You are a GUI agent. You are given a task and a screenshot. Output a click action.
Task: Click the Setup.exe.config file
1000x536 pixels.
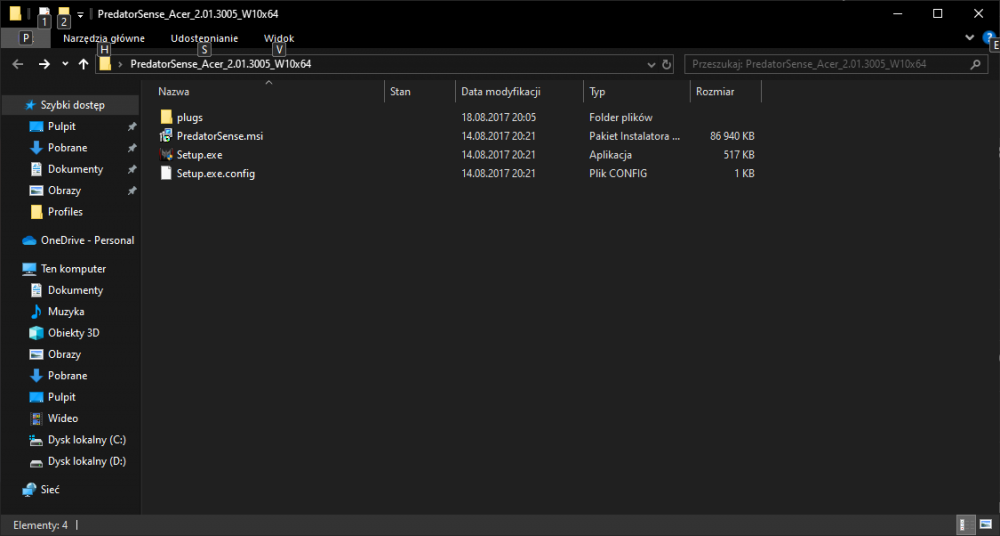(215, 174)
